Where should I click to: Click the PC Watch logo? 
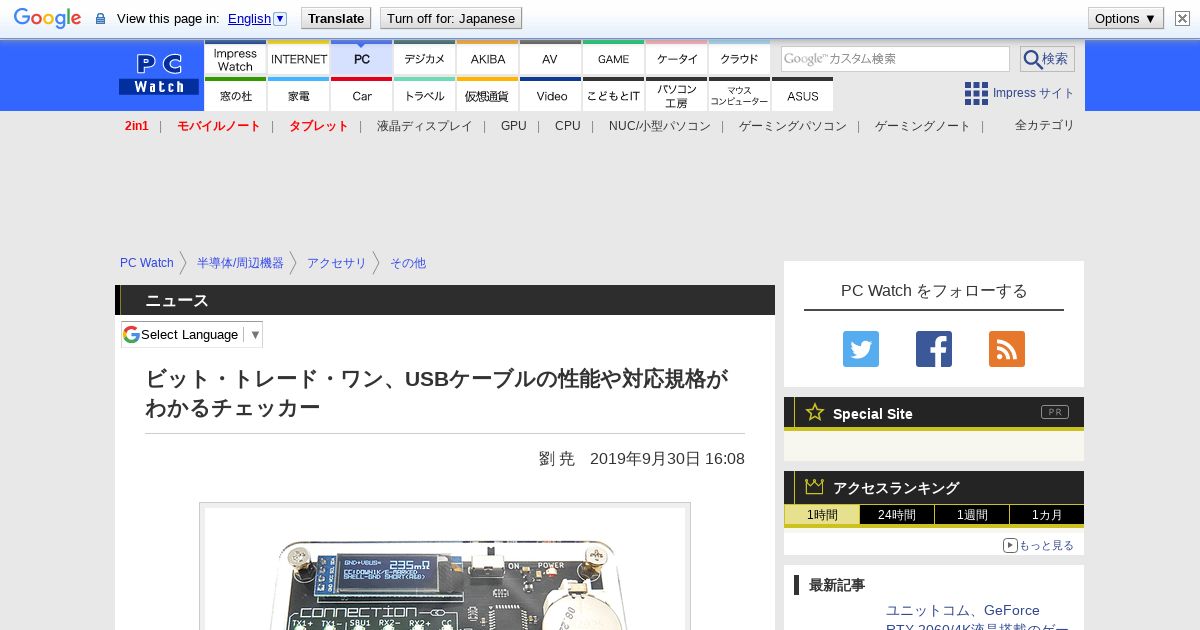159,73
